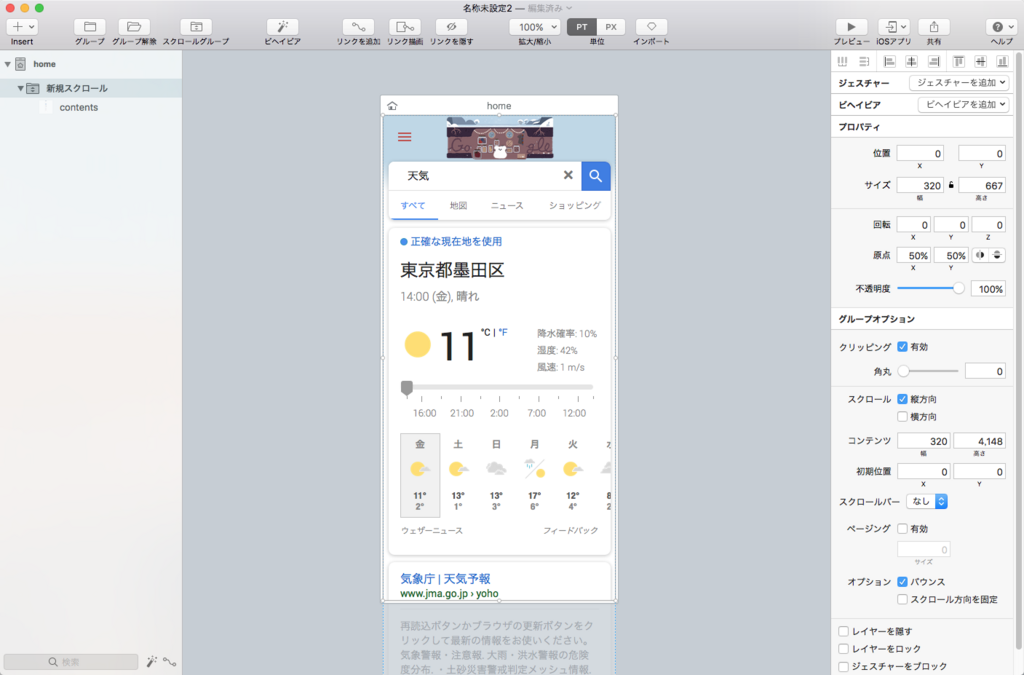Create a スクロールグループ from toolbar
The width and height of the screenshot is (1024, 675).
[196, 27]
